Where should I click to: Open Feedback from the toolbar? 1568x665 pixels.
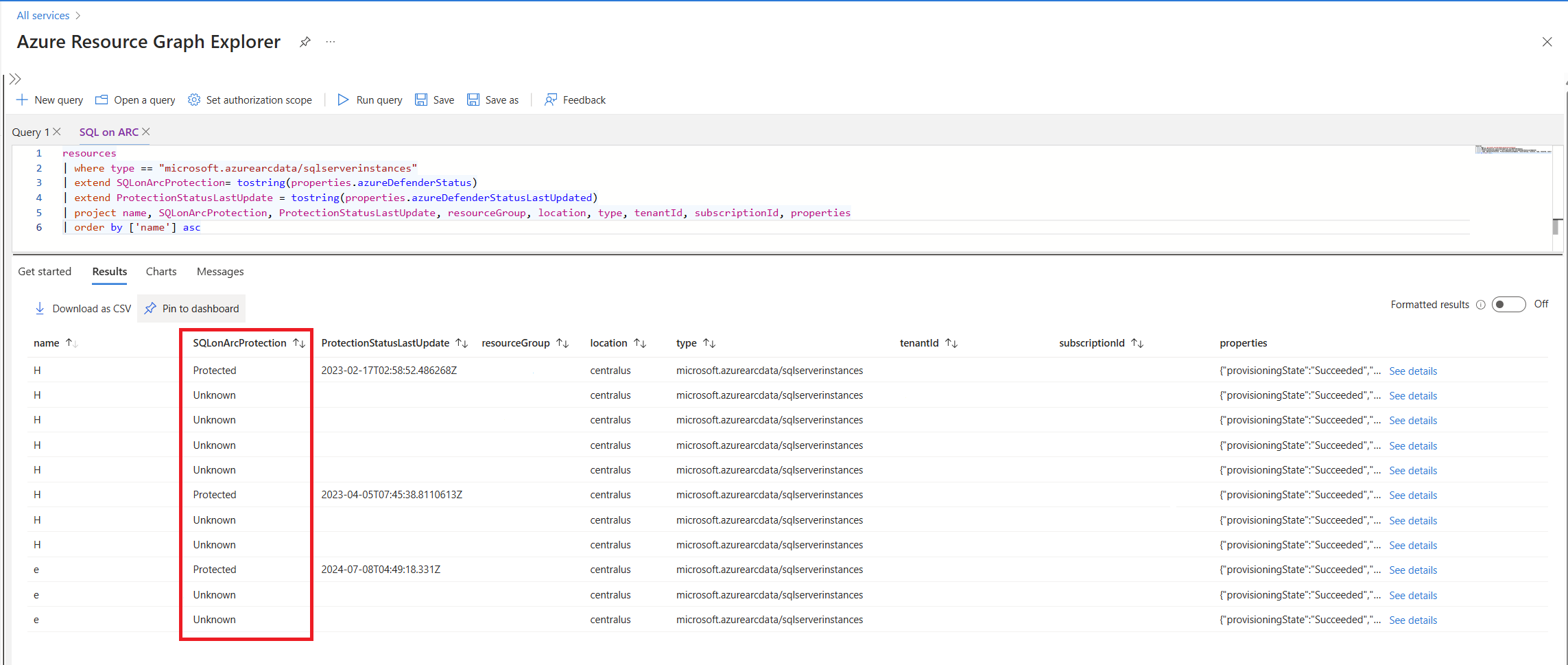575,100
